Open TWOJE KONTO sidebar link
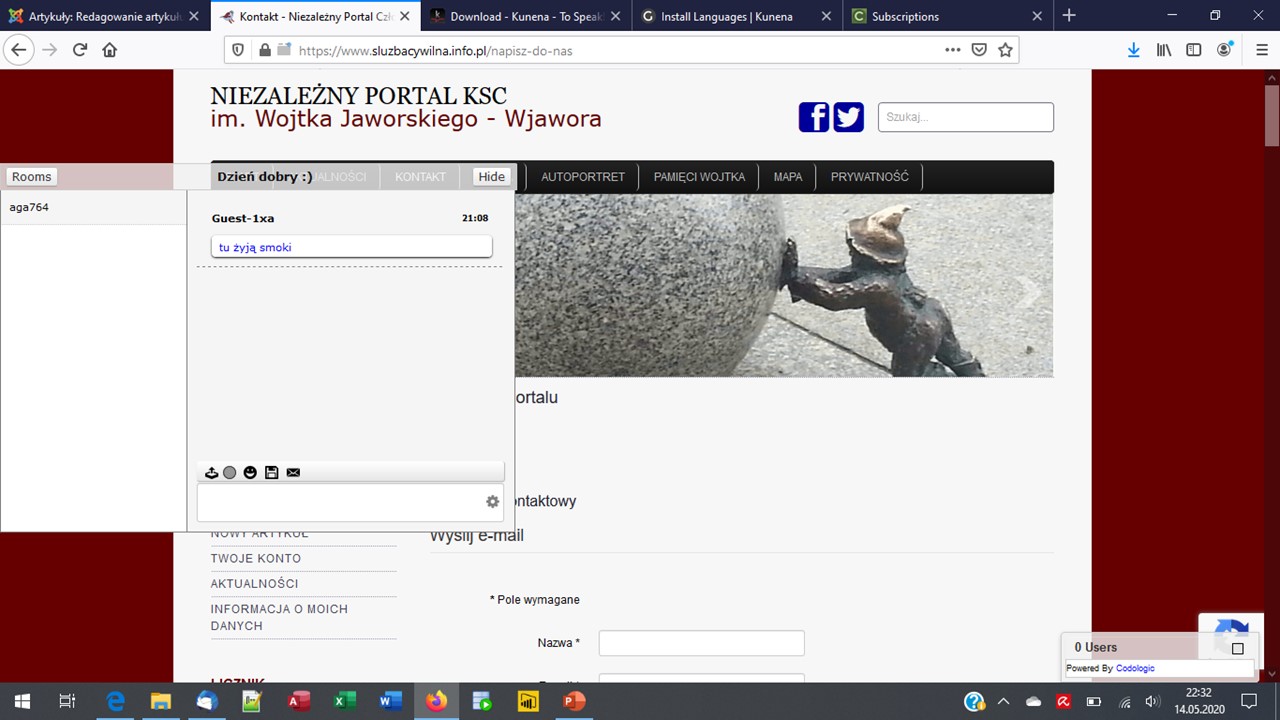The image size is (1280, 720). click(256, 559)
